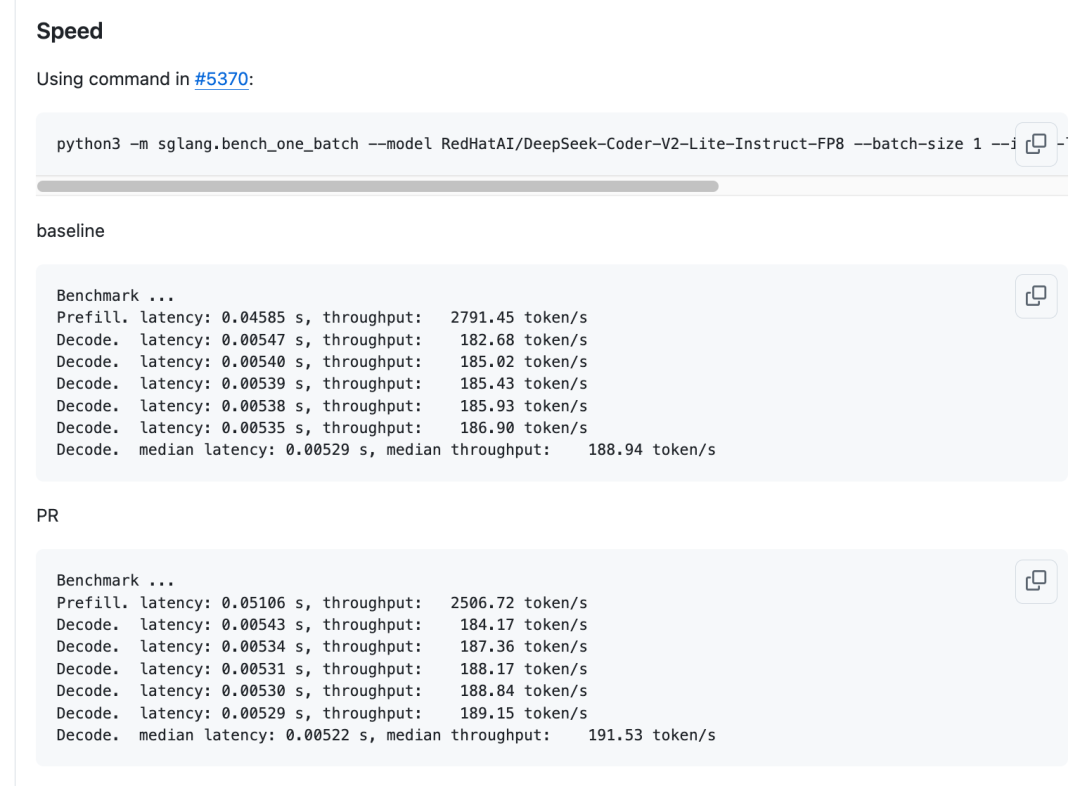Screen dimensions: 1080x786
Task: Open the #5370 pull request link
Action: point(219,78)
